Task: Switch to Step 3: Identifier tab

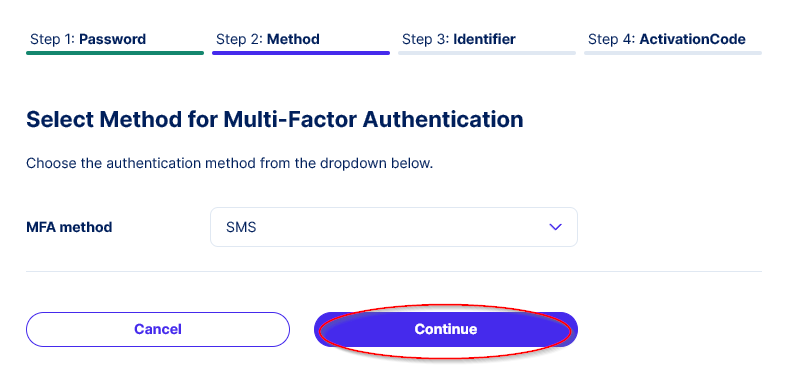Action: coord(459,39)
